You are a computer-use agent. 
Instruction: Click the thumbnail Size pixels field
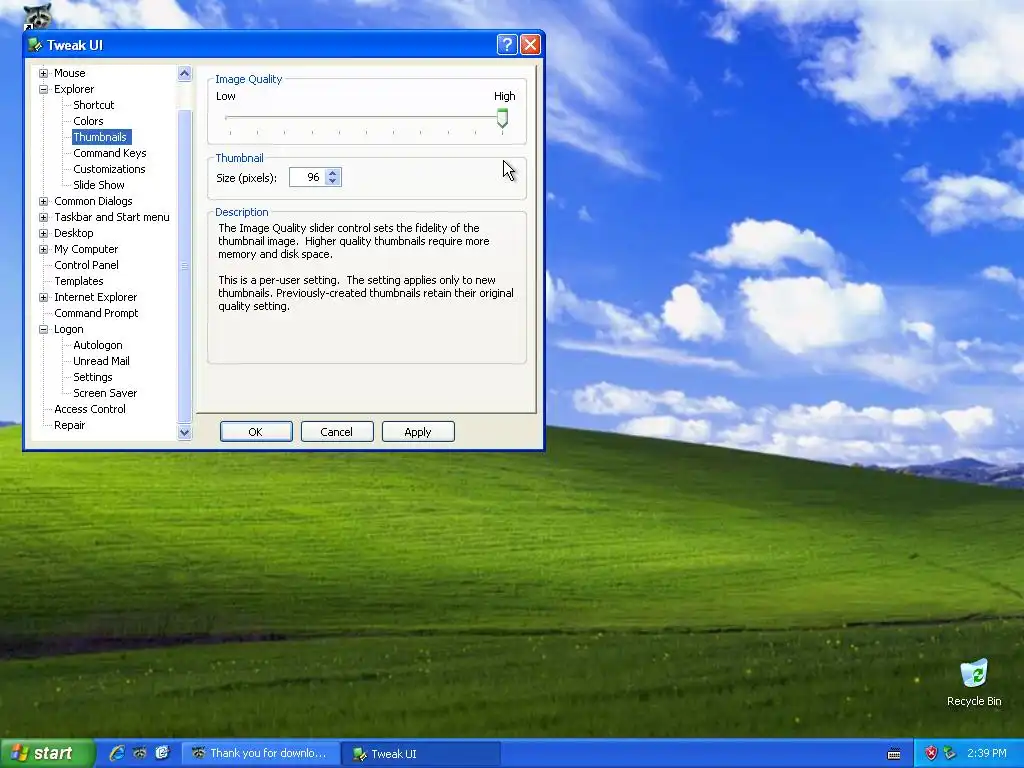(x=308, y=177)
